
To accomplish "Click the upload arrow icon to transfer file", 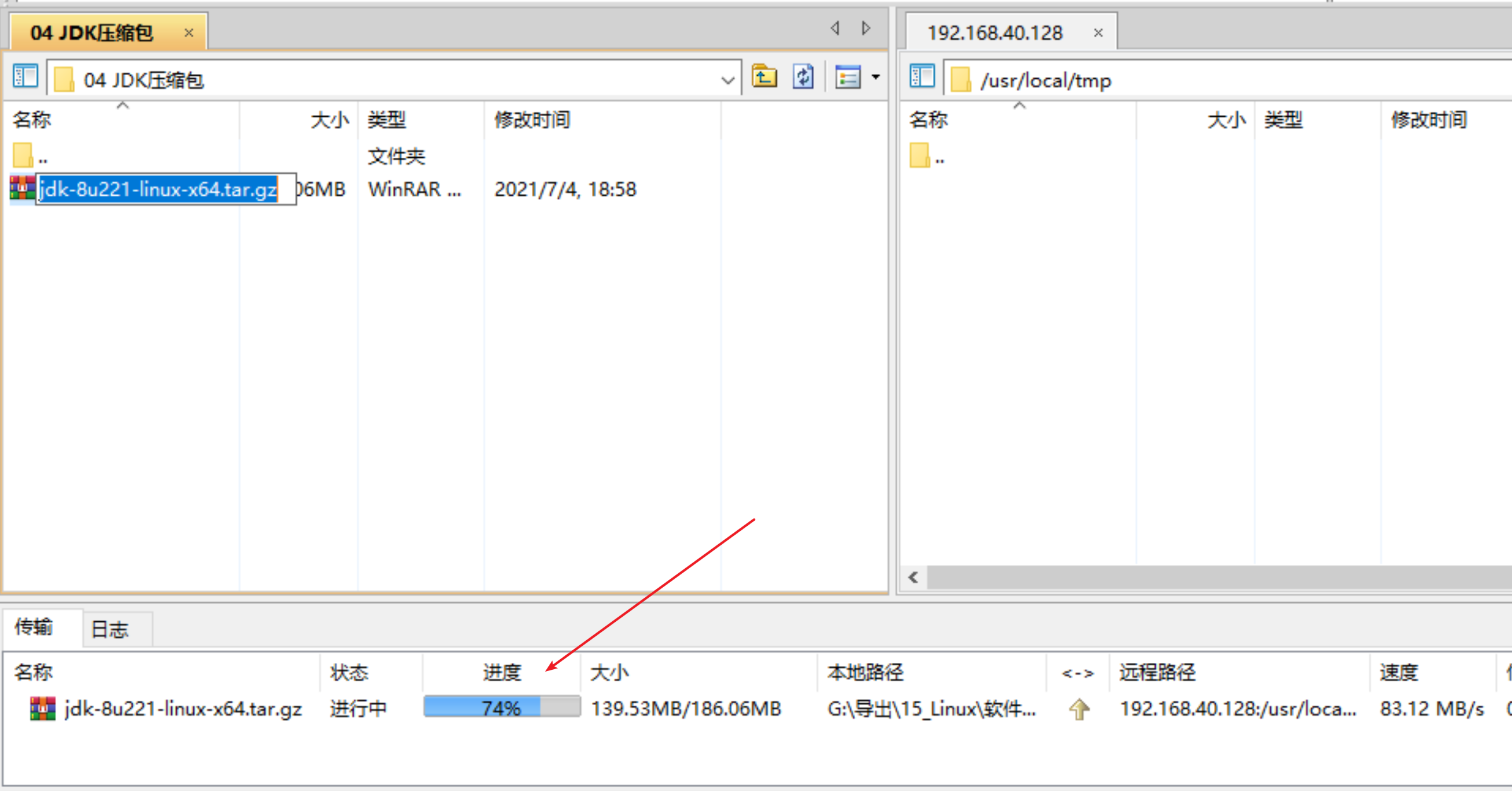I will click(x=1079, y=709).
